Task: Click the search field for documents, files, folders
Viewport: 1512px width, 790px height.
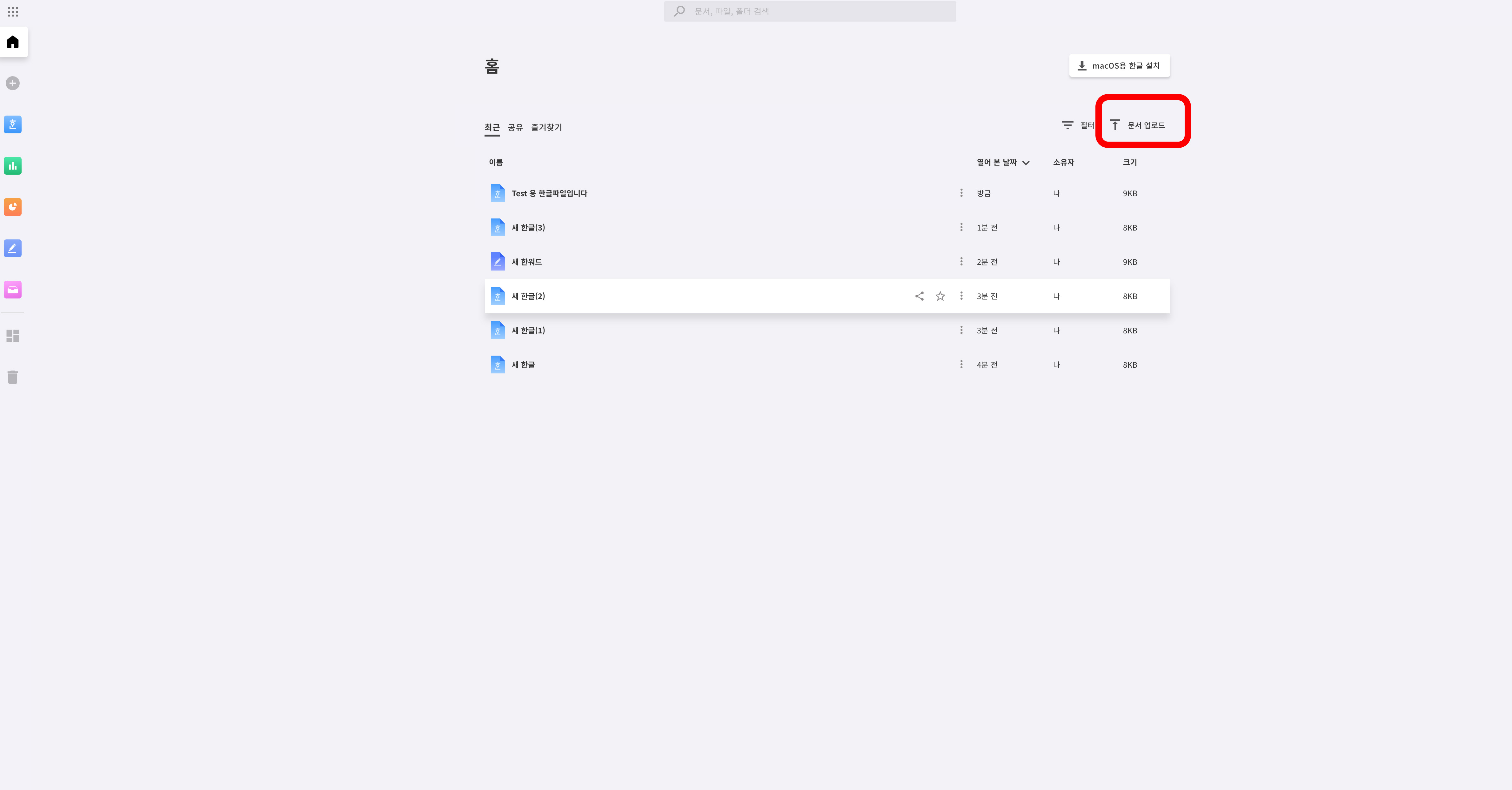Action: [x=810, y=11]
